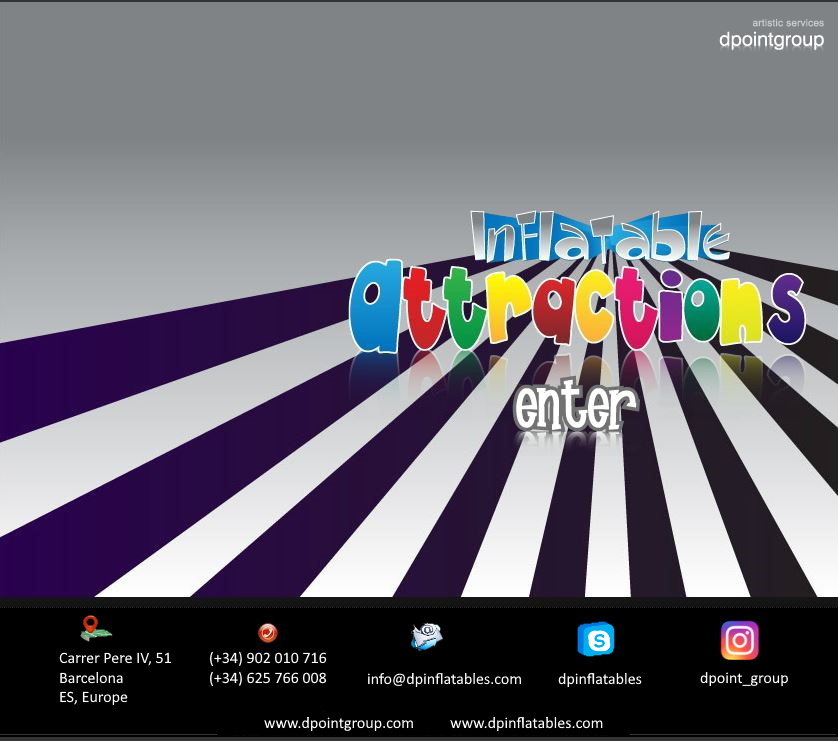Click the "ES, Europe" country text

[x=93, y=697]
